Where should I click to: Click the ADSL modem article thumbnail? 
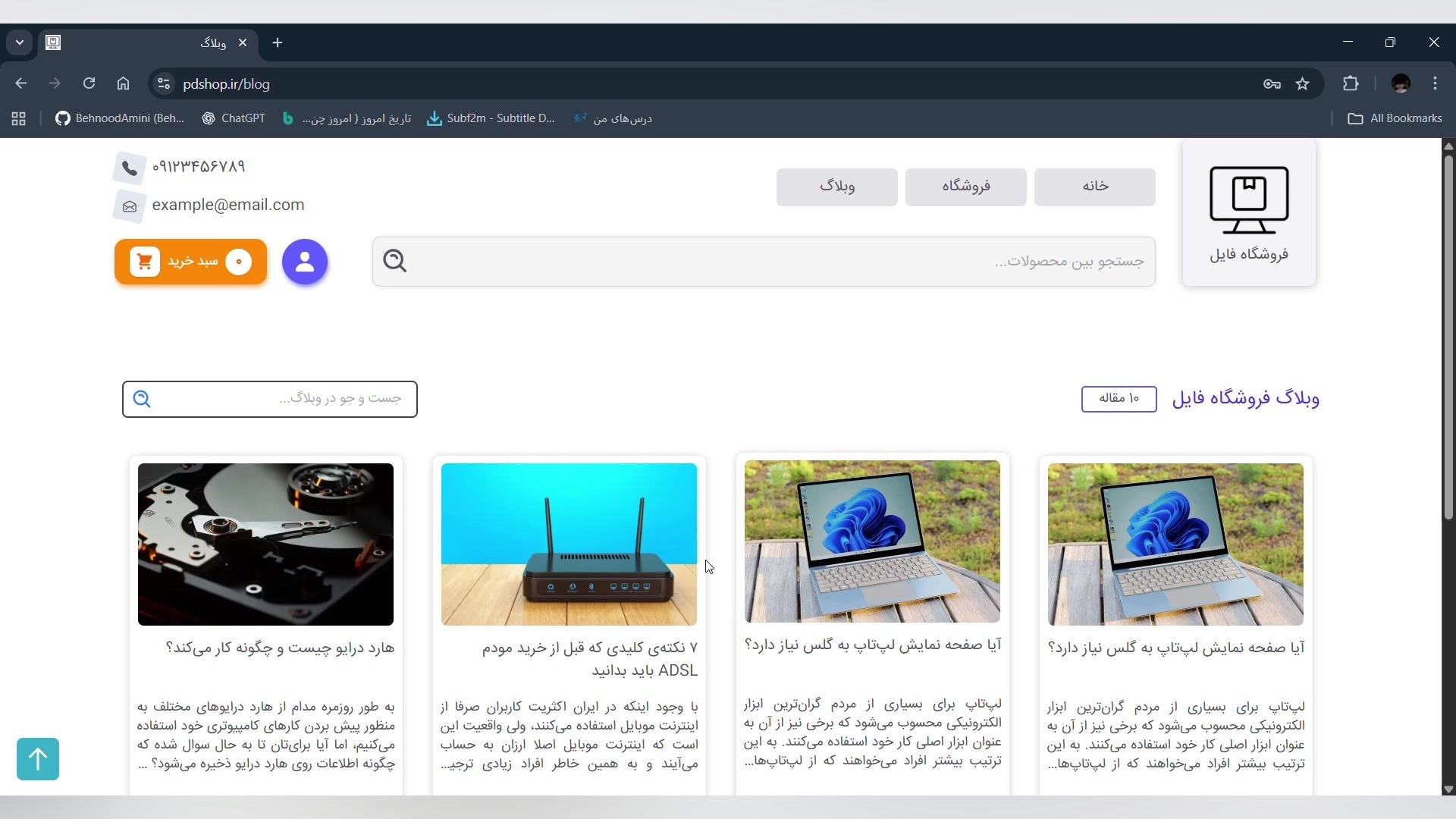pyautogui.click(x=569, y=544)
